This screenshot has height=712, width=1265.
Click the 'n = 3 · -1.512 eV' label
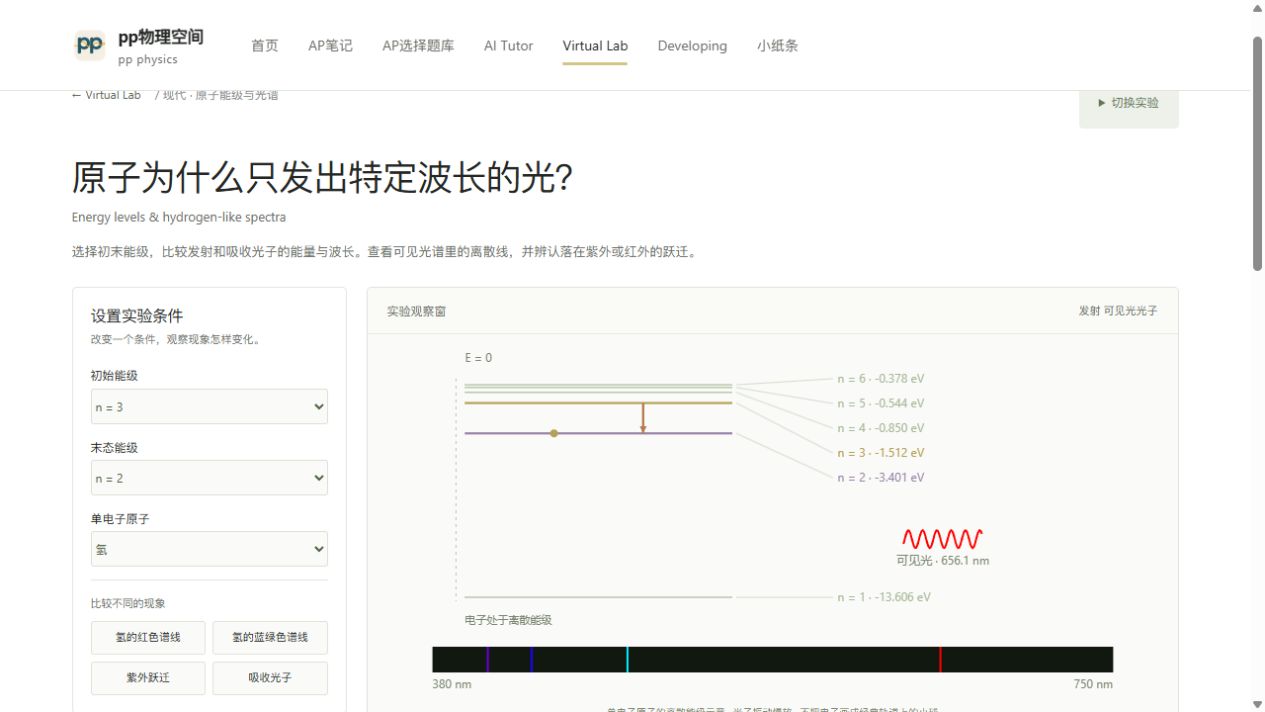pos(881,453)
